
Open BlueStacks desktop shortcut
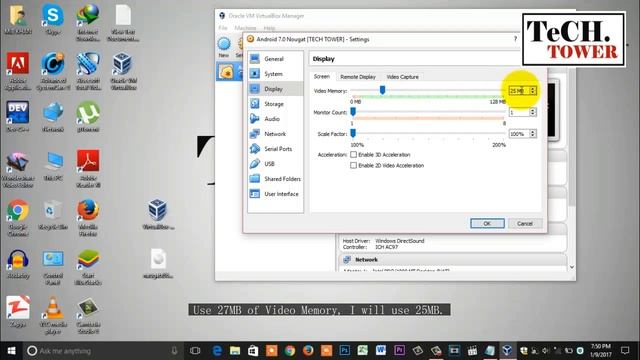coord(88,267)
